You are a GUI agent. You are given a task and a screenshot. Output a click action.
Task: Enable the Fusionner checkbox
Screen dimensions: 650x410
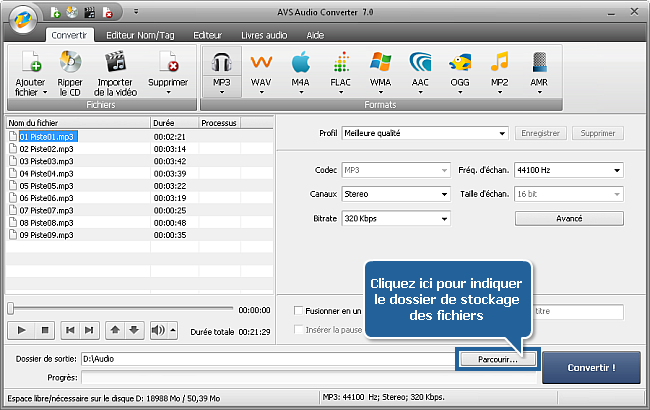click(x=298, y=311)
